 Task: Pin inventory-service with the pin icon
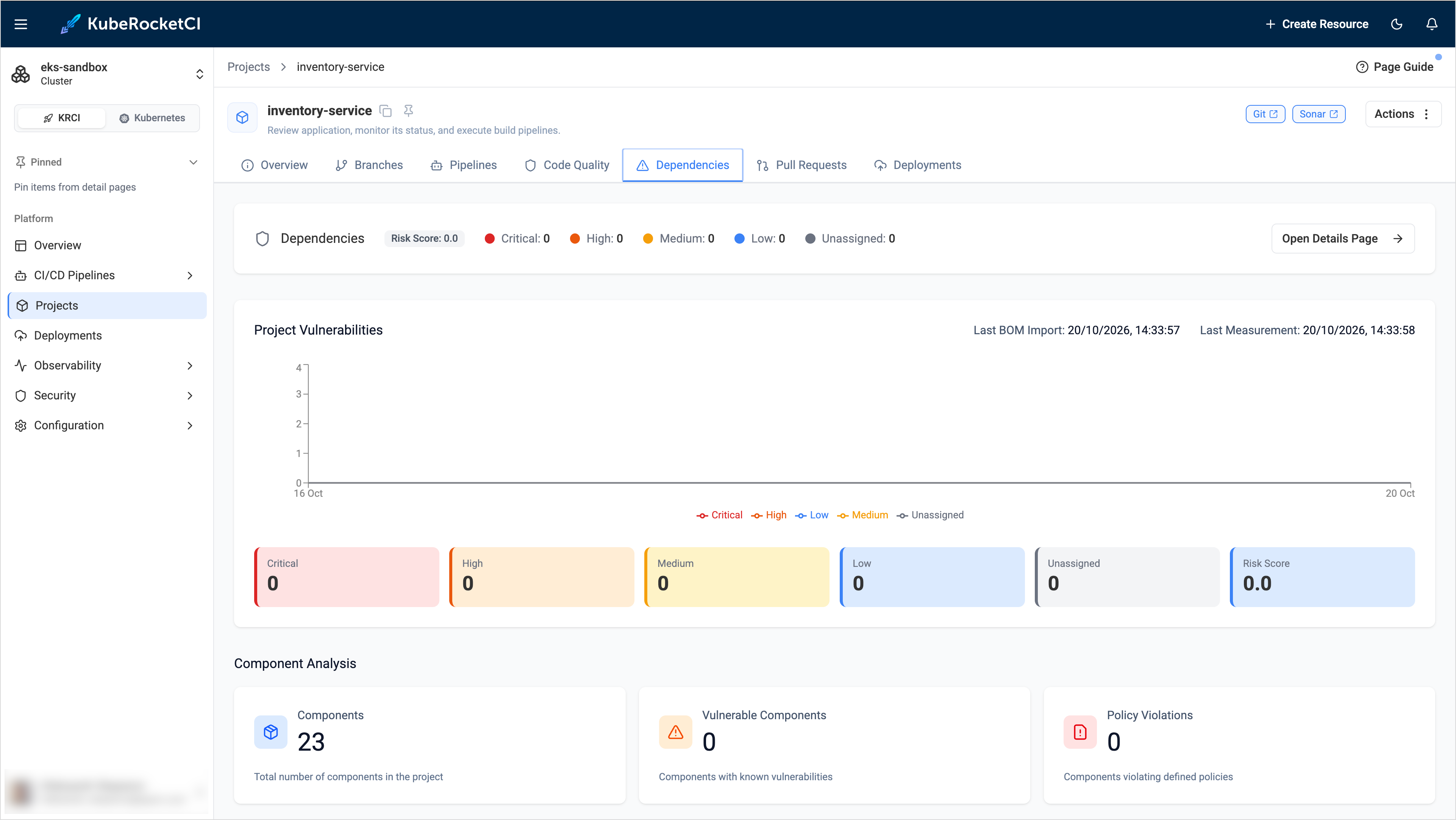point(409,111)
